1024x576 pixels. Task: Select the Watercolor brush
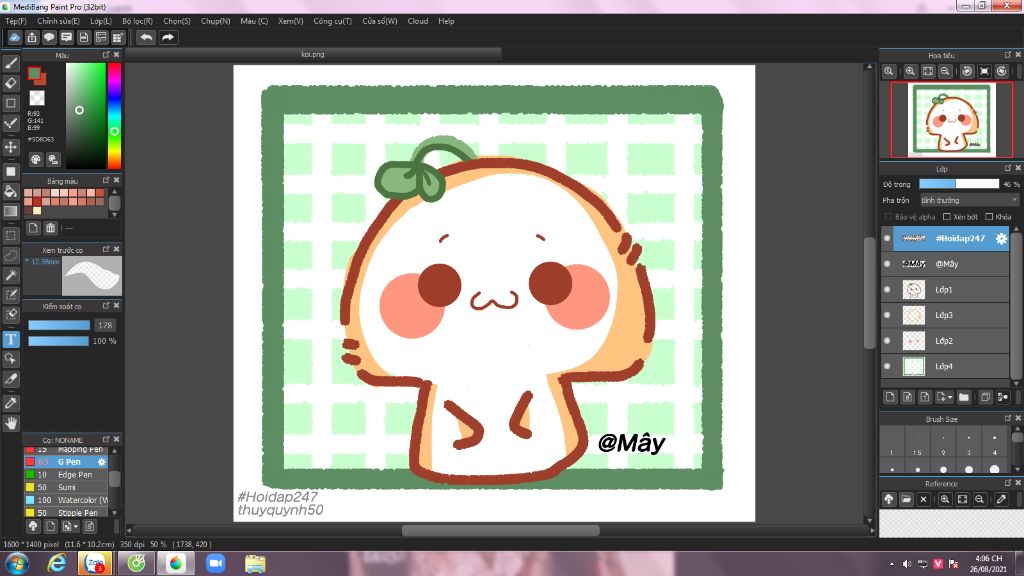(66, 500)
